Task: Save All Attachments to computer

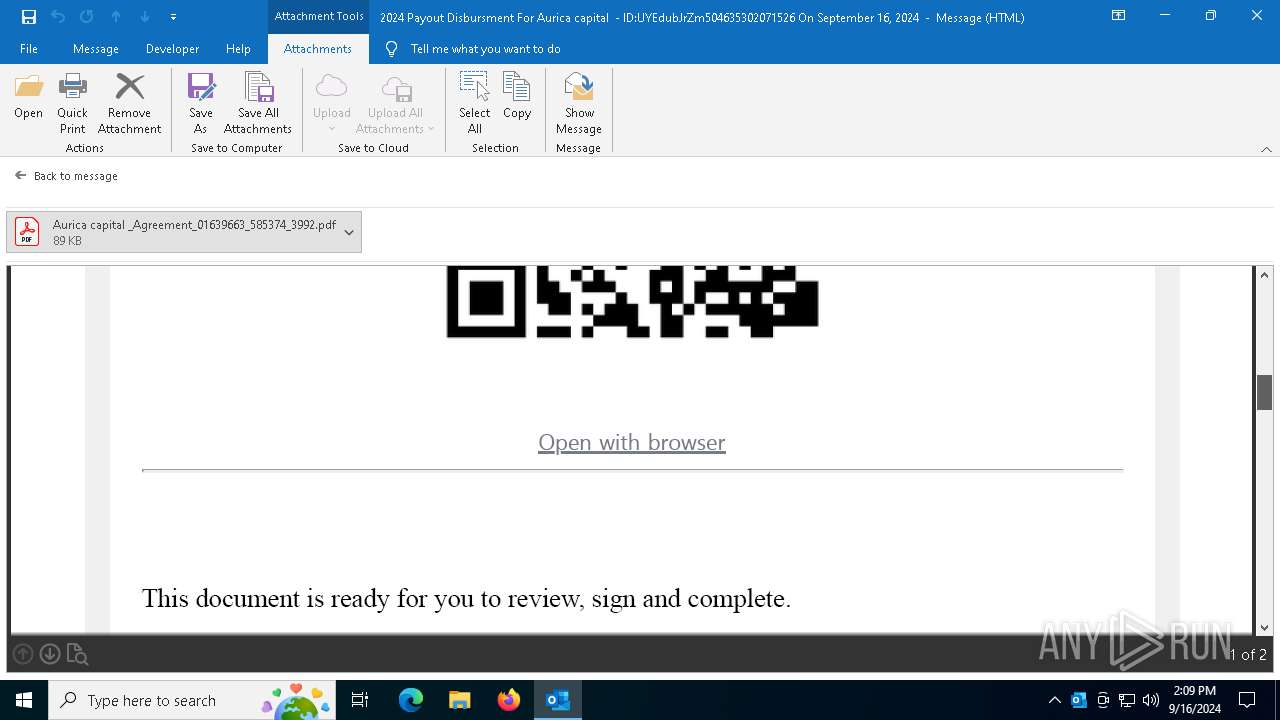Action: [x=258, y=103]
